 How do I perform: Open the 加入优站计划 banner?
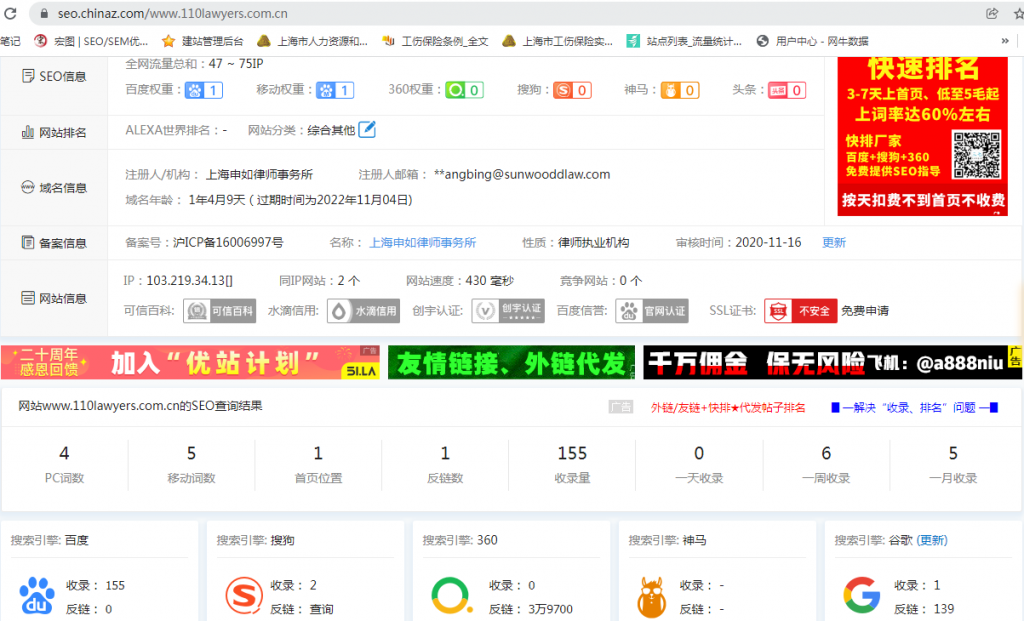point(190,362)
